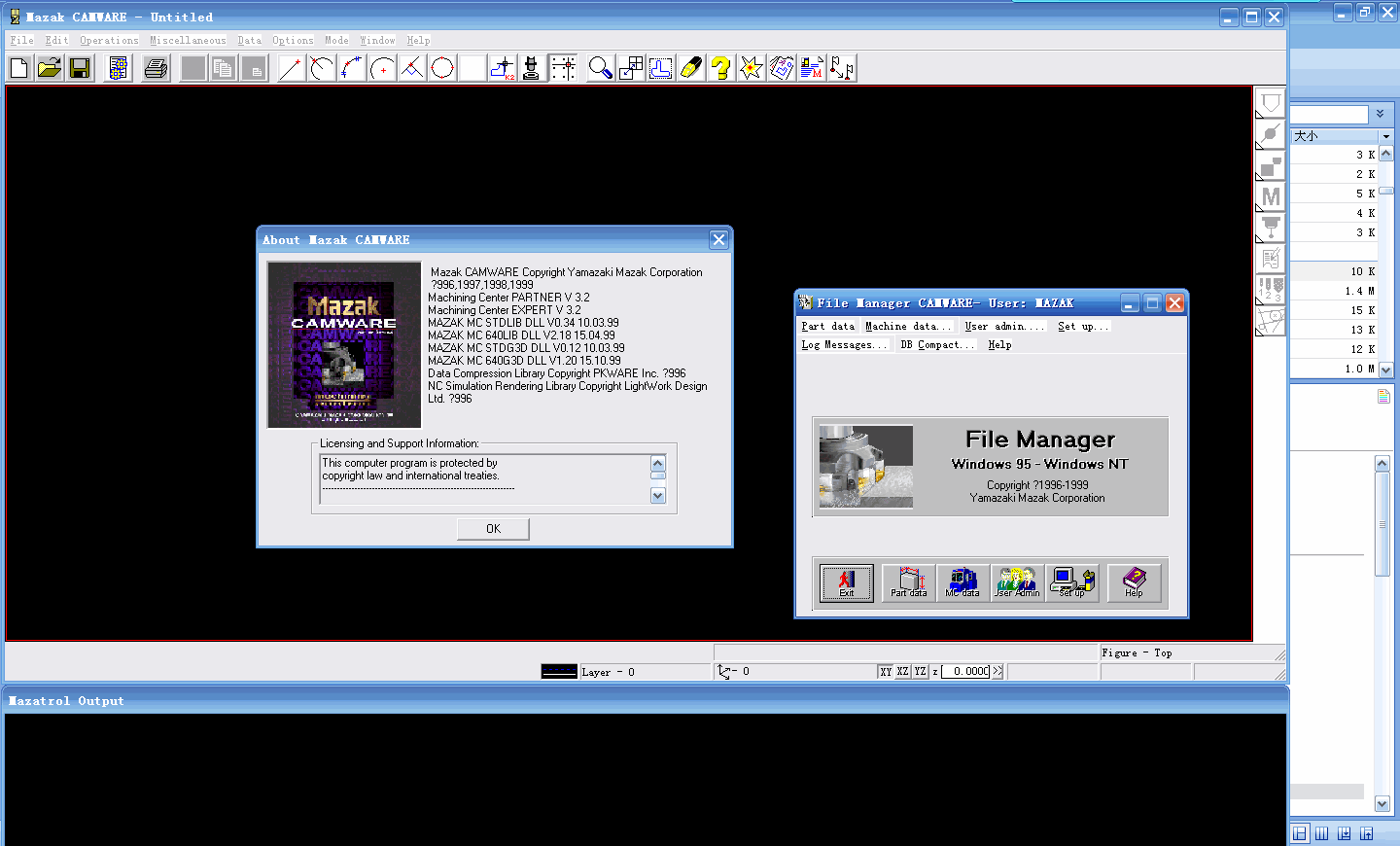Open User admin menu in File Manager
The width and height of the screenshot is (1400, 846).
tap(1004, 327)
